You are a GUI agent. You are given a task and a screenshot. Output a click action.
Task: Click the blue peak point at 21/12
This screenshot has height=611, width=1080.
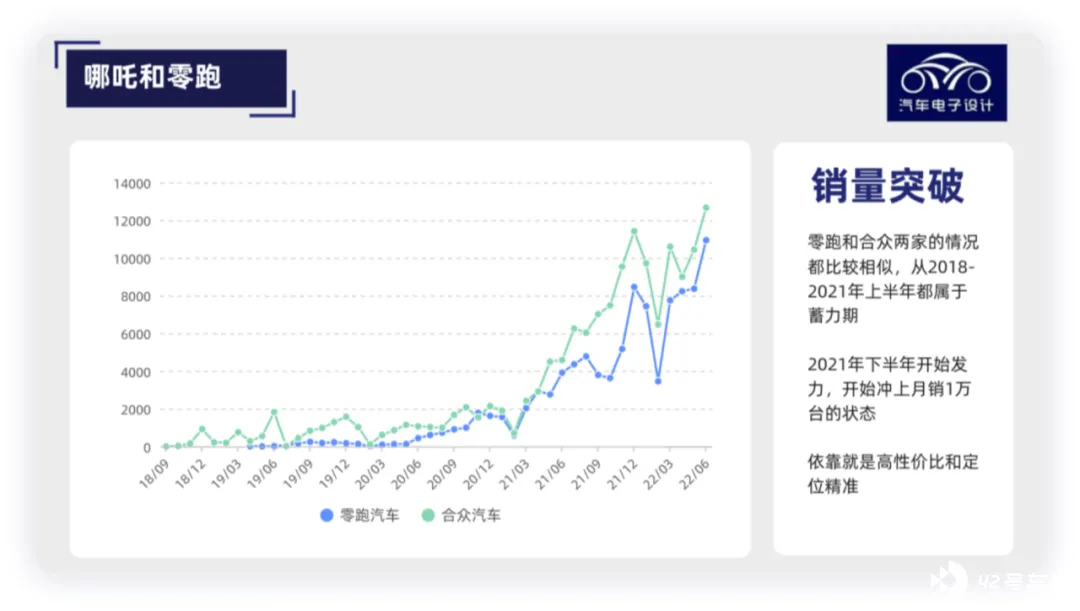[634, 287]
